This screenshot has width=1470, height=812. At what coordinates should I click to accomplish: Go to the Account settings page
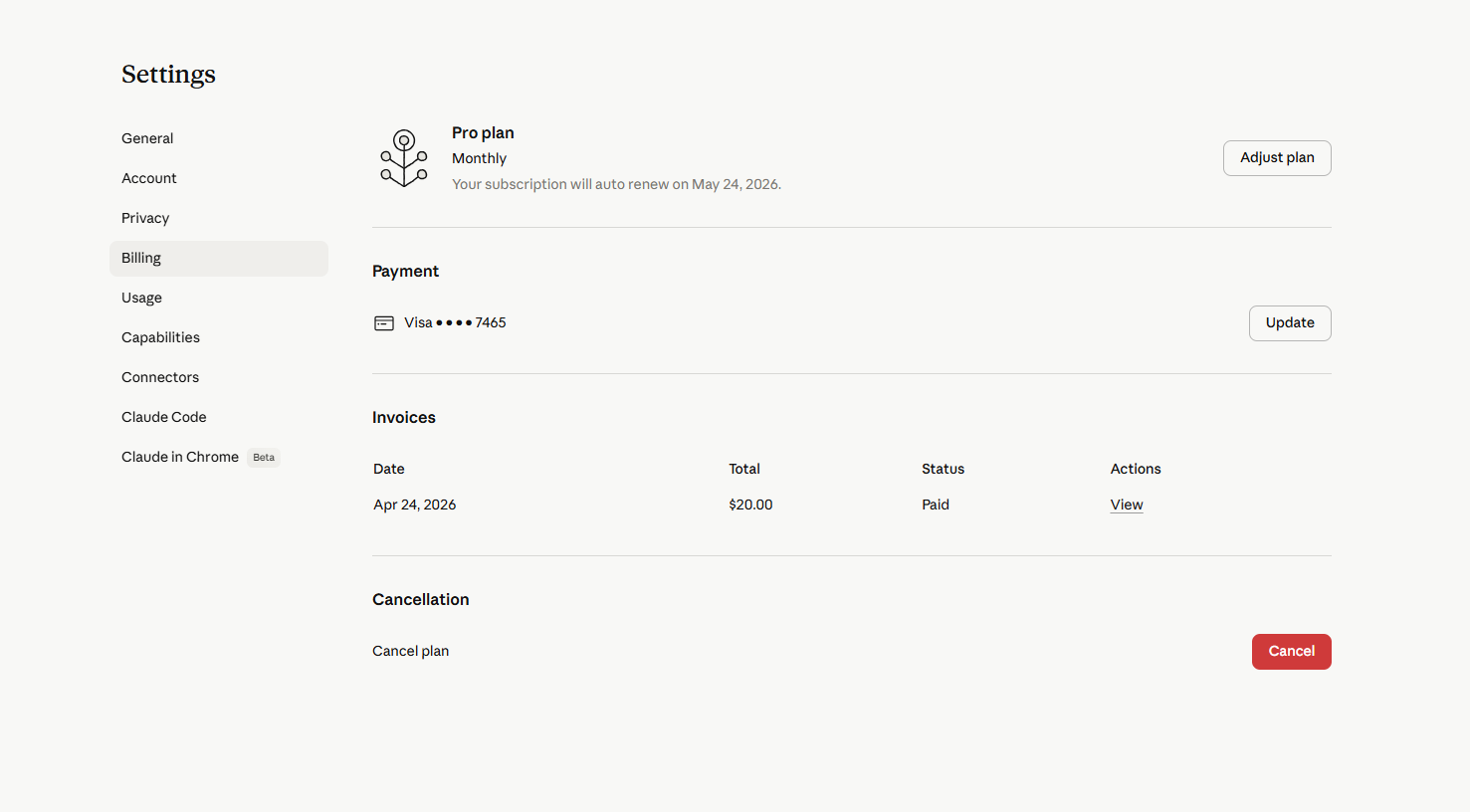[x=149, y=178]
